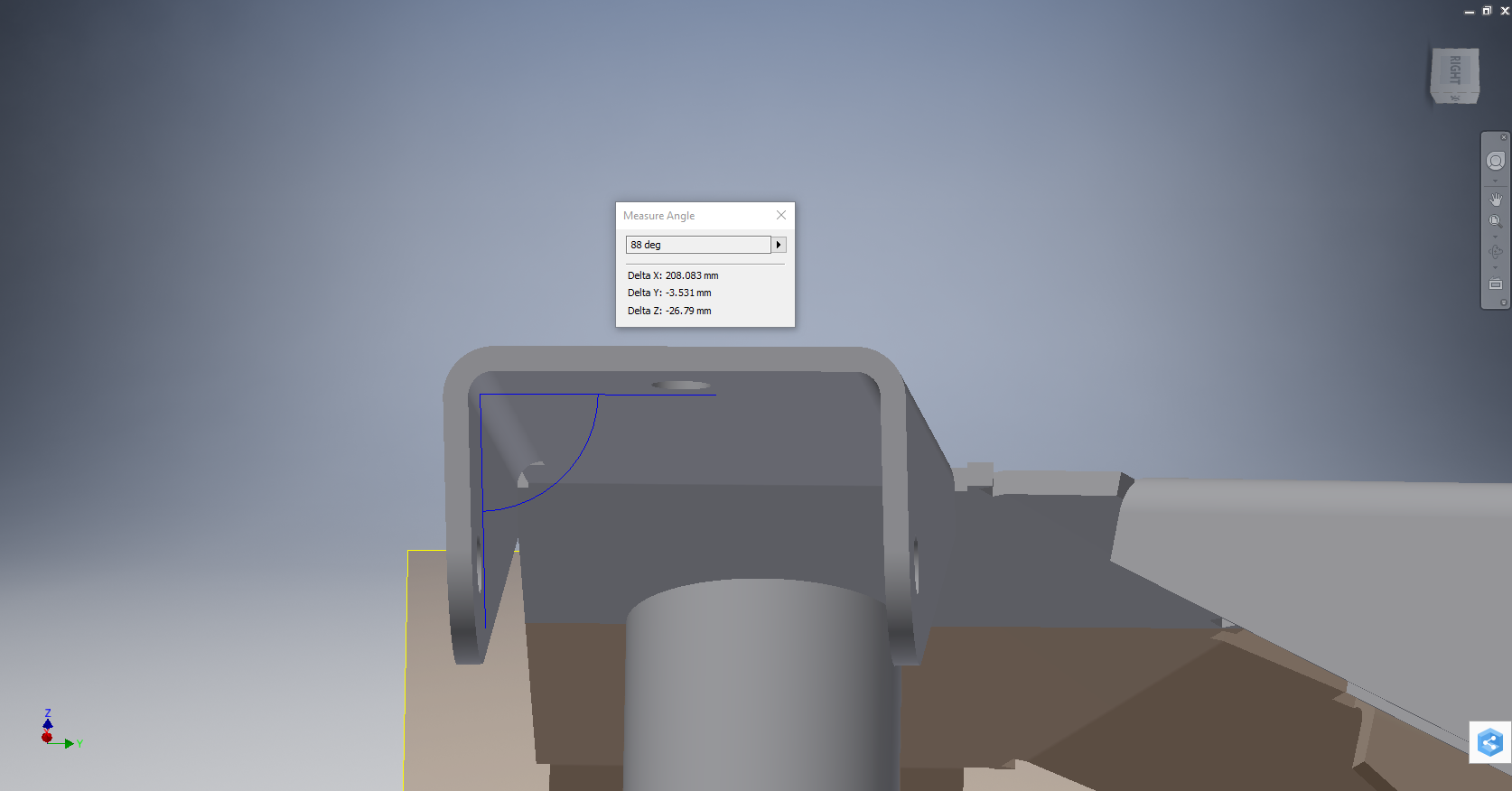
Task: Select the Orbit tool in navigation bar
Action: [1496, 252]
